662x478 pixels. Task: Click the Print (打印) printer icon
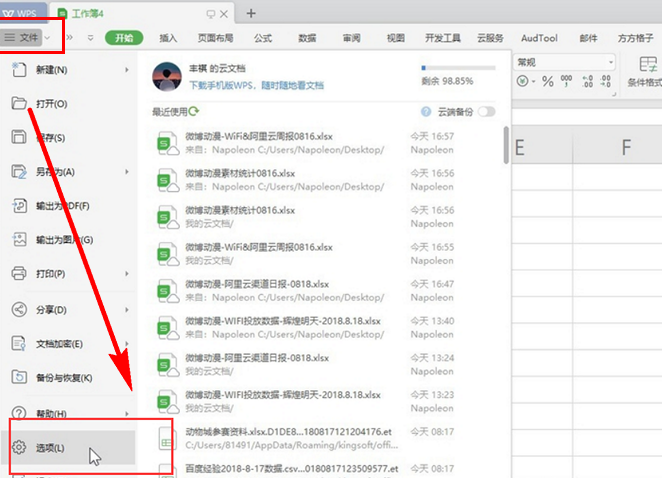coord(19,273)
